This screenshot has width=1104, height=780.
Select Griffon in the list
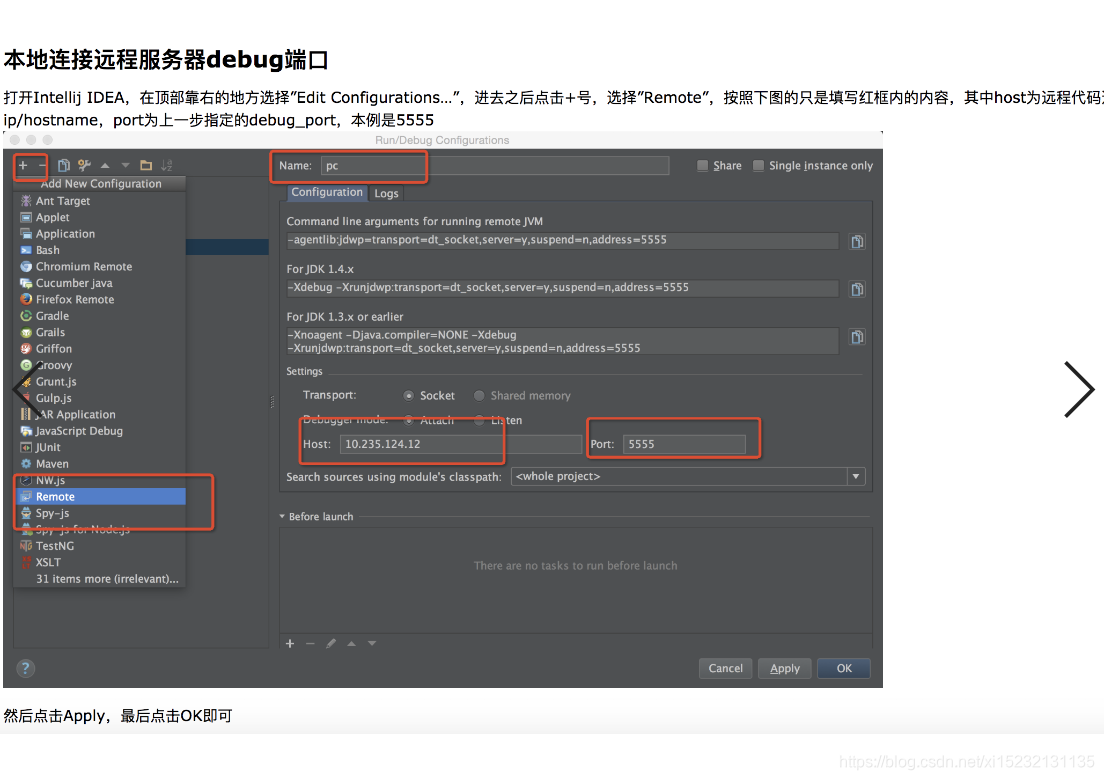pos(100,348)
